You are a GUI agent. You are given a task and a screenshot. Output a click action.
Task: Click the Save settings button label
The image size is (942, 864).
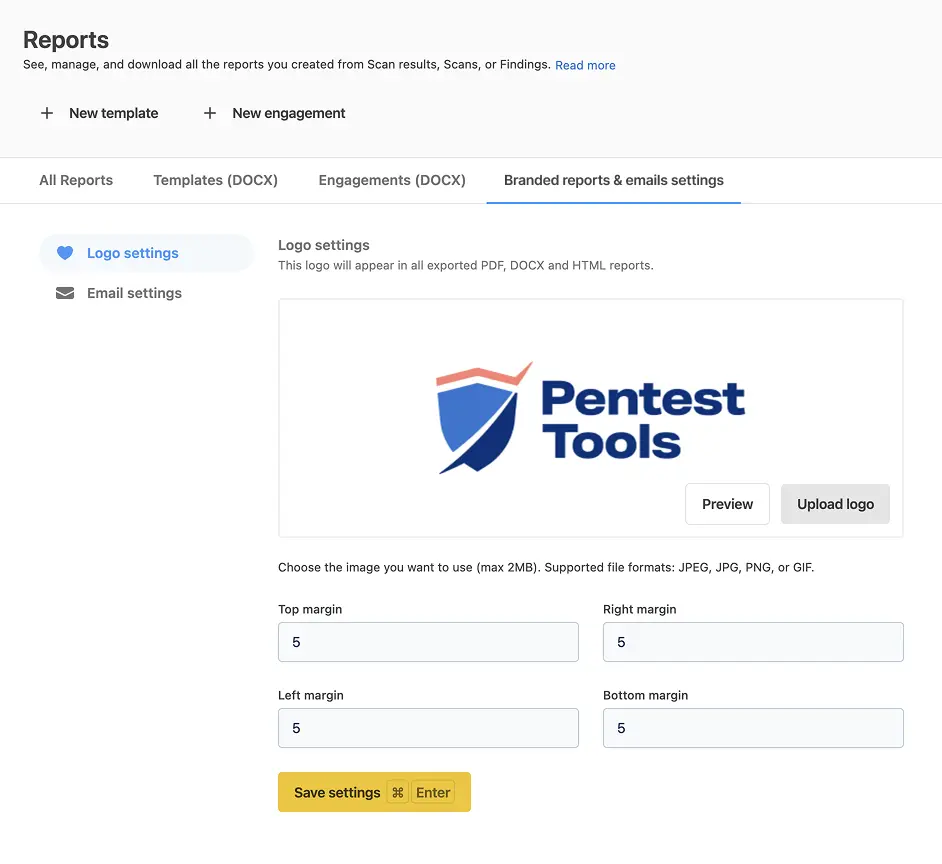pos(337,792)
